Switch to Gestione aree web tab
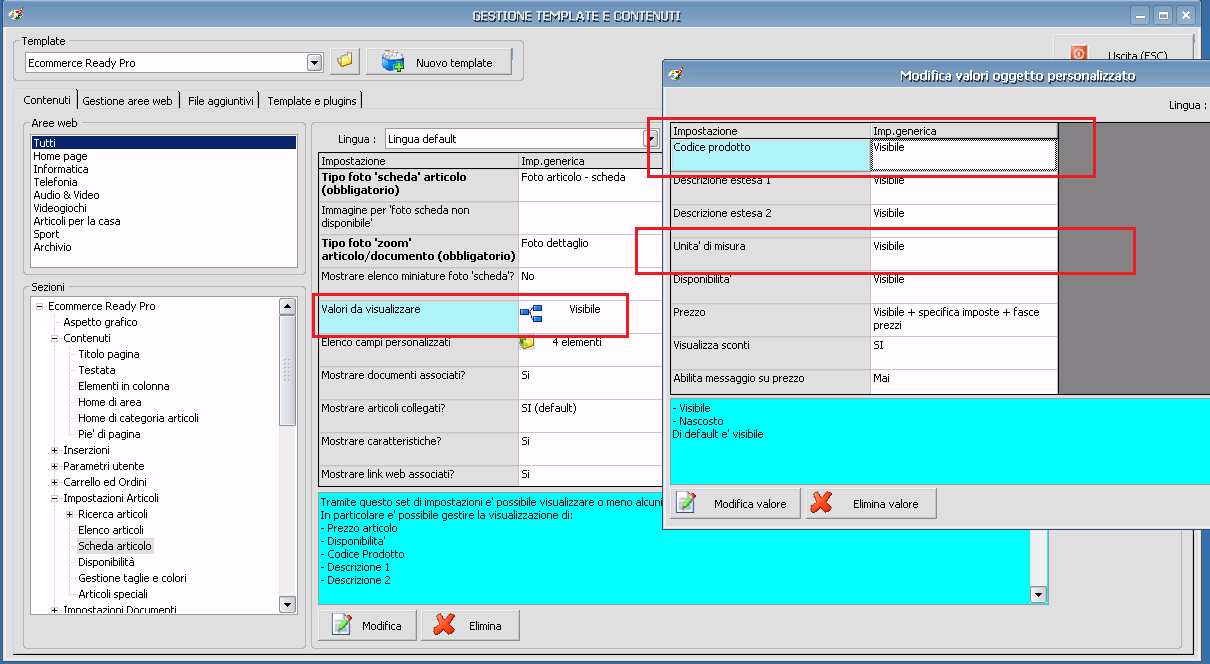 tap(127, 101)
